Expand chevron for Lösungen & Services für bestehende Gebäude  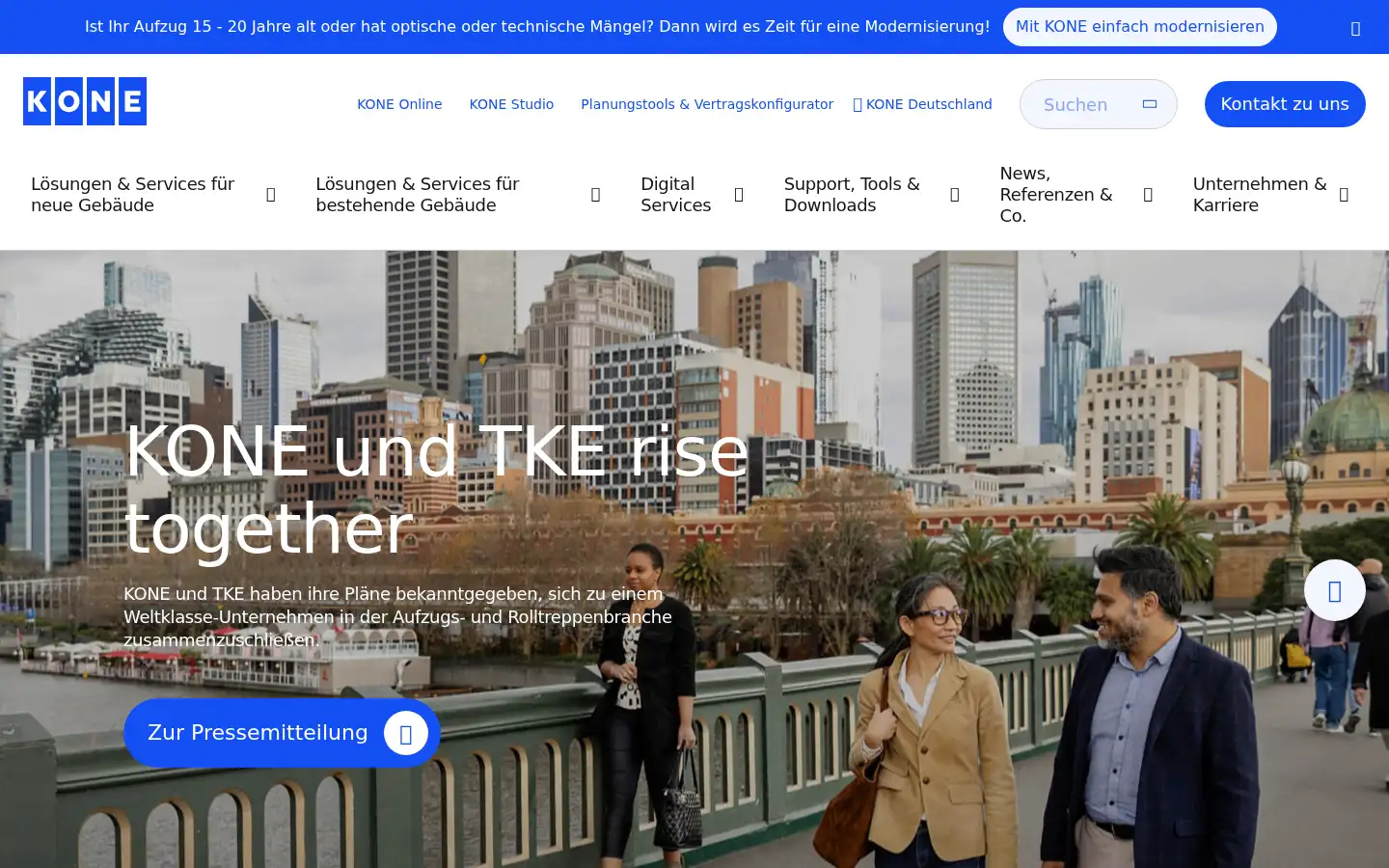[x=595, y=195]
